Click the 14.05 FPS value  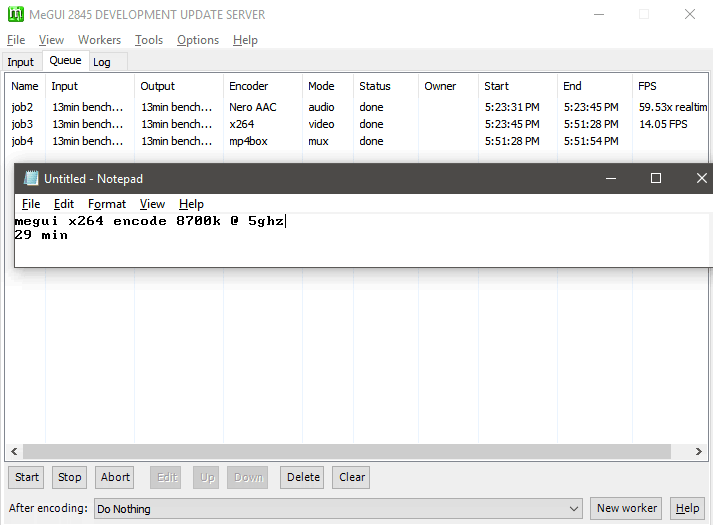tap(663, 124)
